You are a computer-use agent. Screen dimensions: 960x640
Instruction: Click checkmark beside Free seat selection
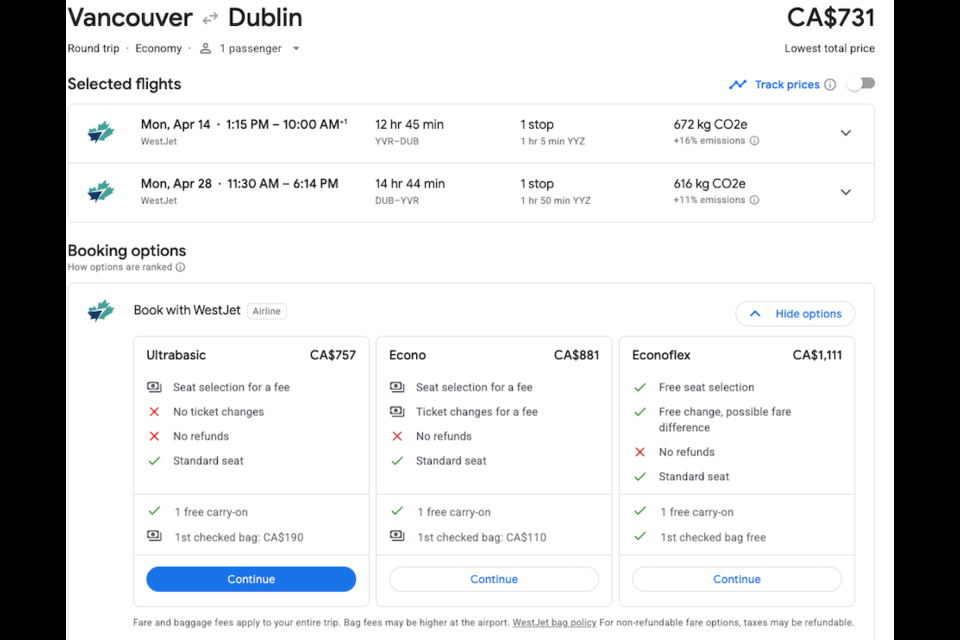[x=640, y=387]
